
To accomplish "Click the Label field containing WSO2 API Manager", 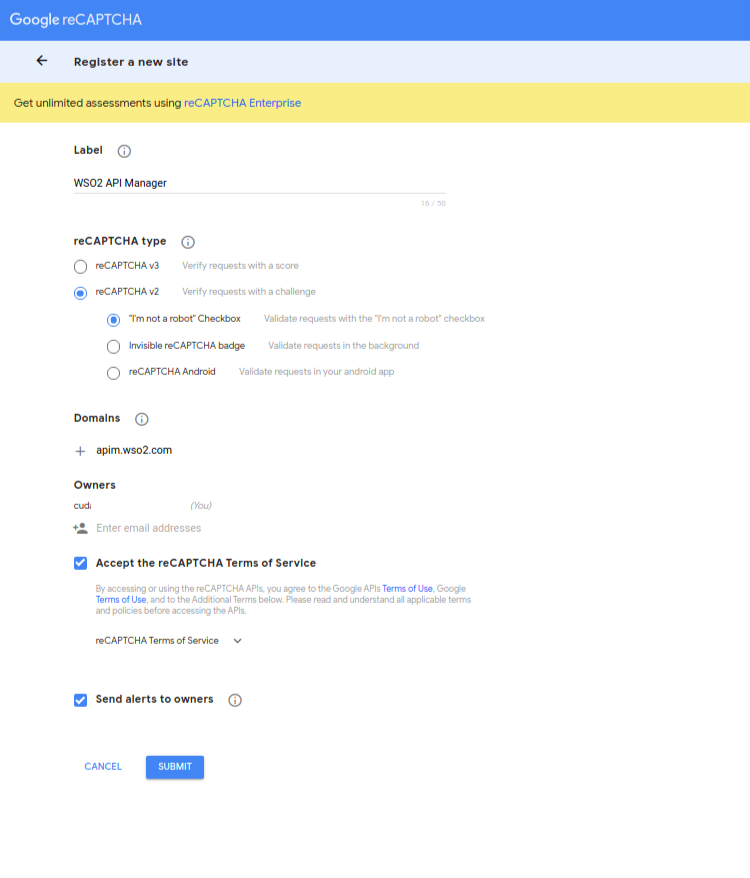I will pyautogui.click(x=260, y=183).
